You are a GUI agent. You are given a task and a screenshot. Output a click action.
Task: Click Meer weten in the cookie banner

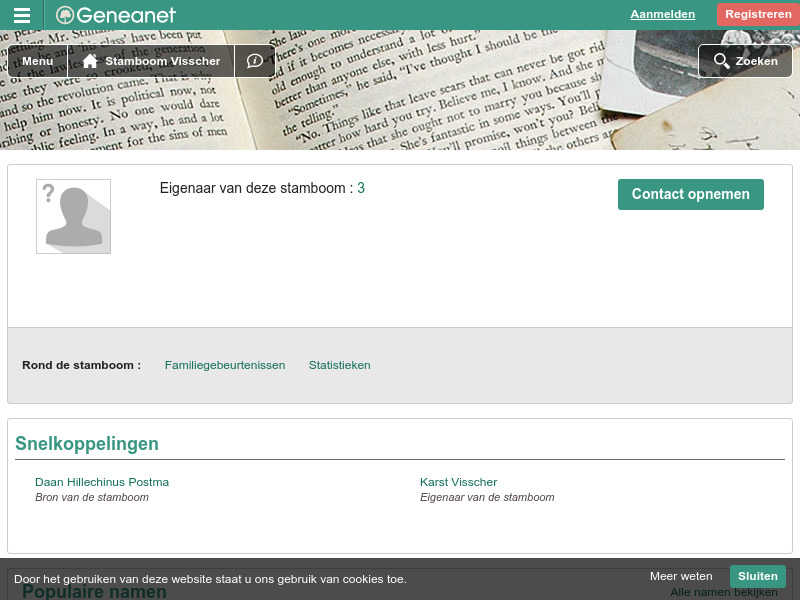pos(681,576)
